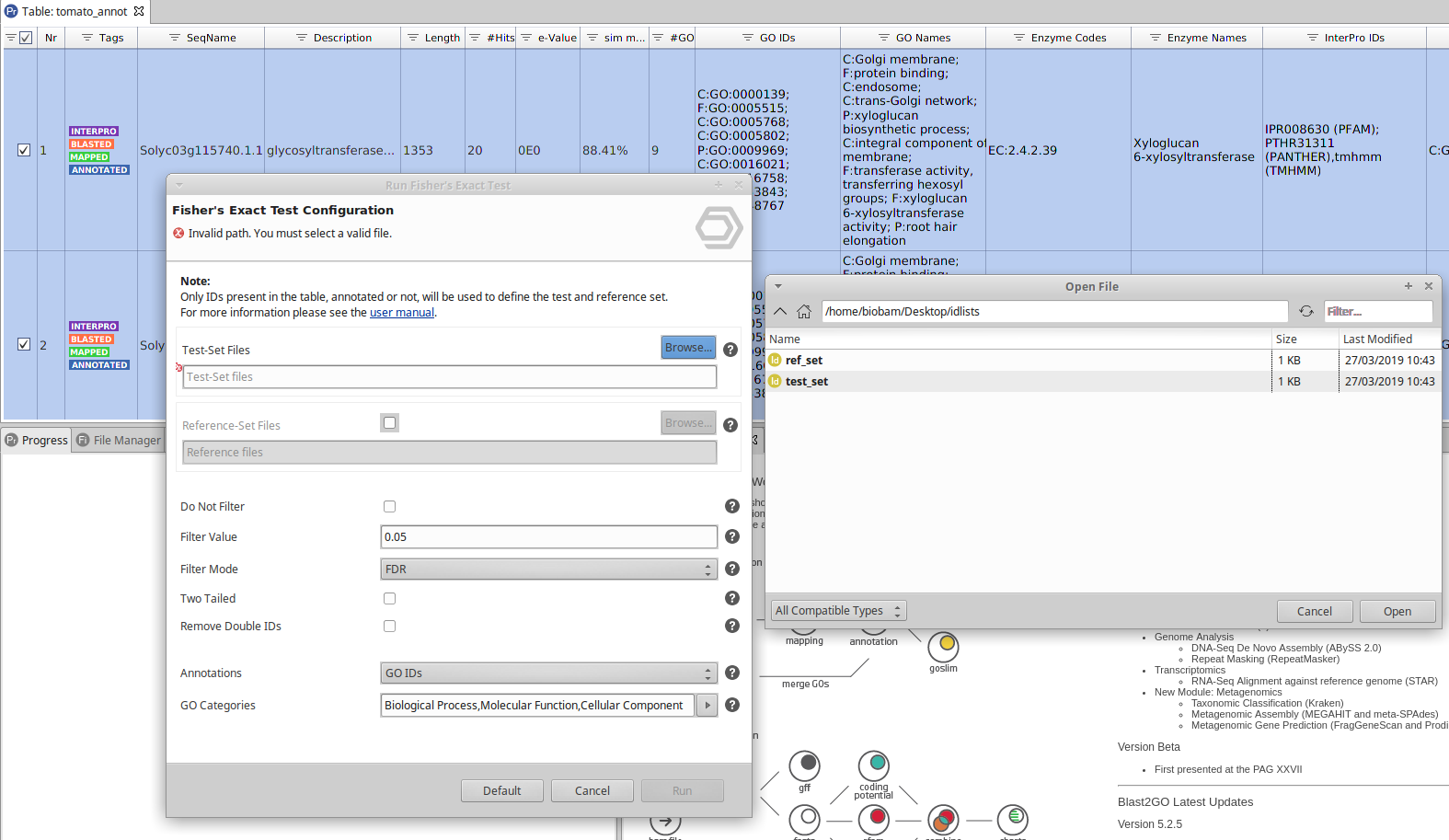Open the Annotations GO IDs dropdown
Image resolution: width=1449 pixels, height=840 pixels.
[x=548, y=673]
